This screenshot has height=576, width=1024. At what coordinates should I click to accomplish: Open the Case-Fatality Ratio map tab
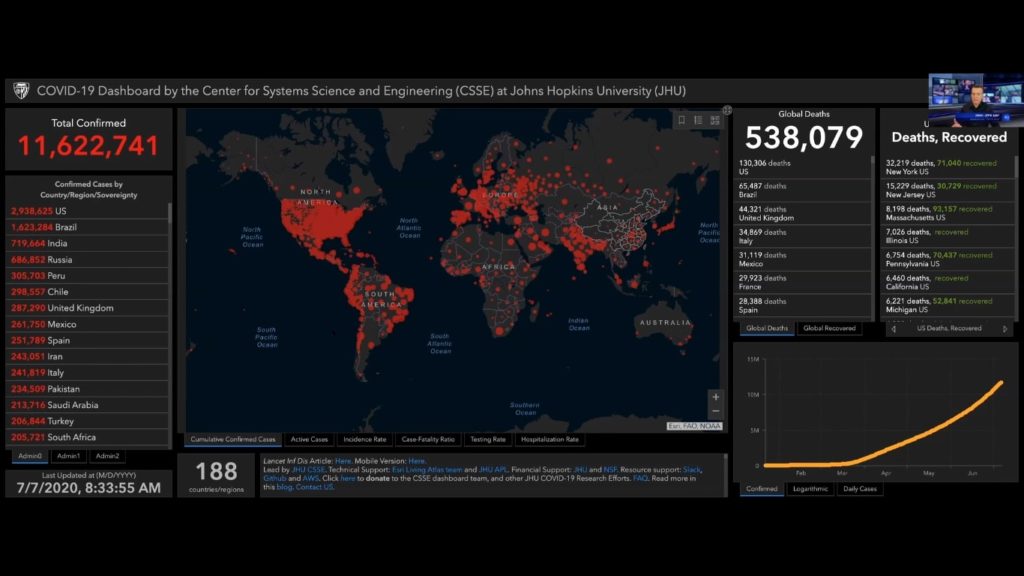point(428,440)
